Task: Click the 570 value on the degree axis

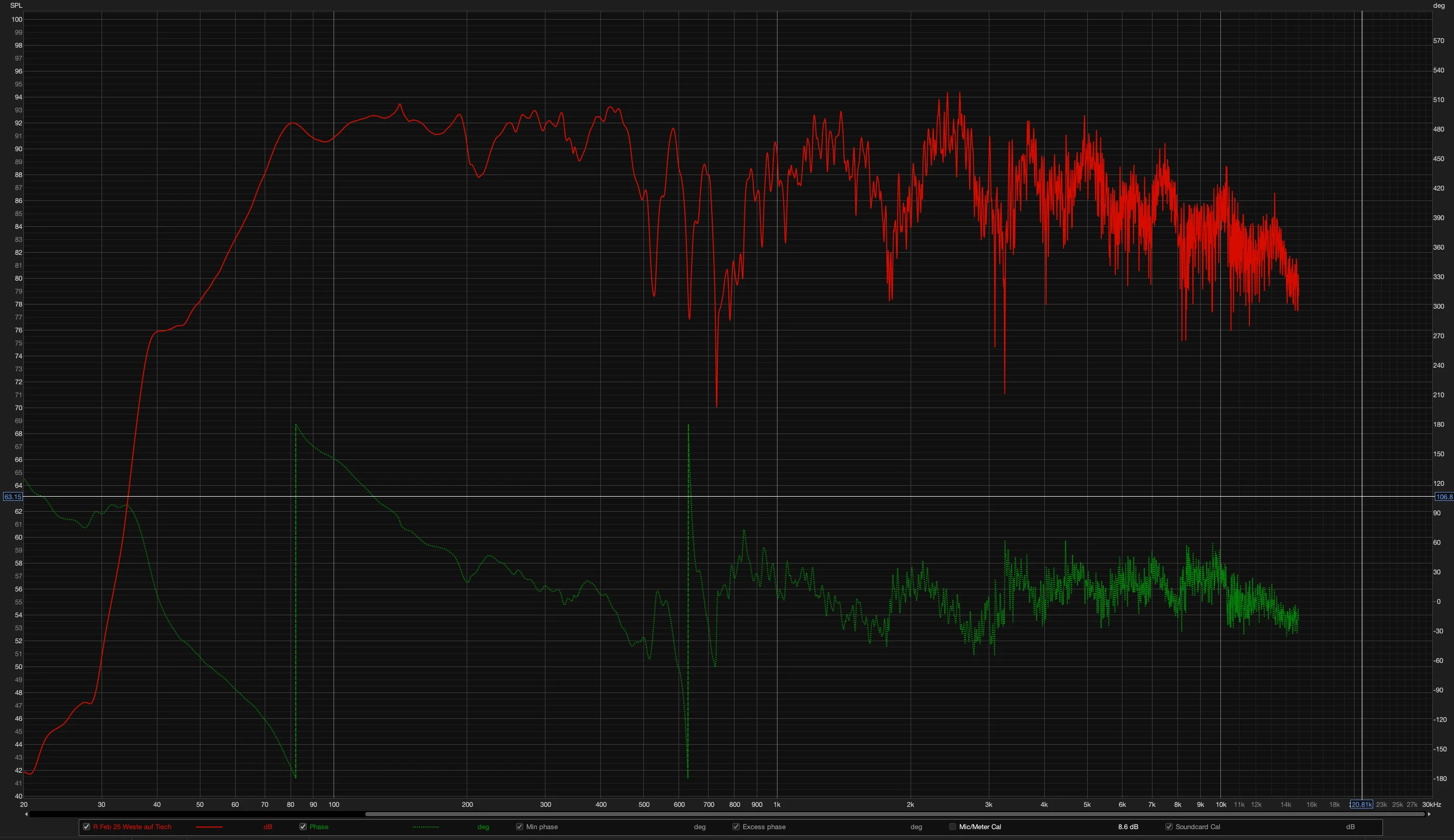Action: [1438, 41]
